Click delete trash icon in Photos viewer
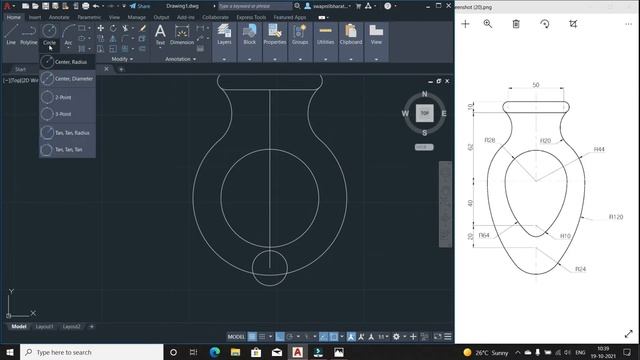This screenshot has height=360, width=640. (516, 24)
